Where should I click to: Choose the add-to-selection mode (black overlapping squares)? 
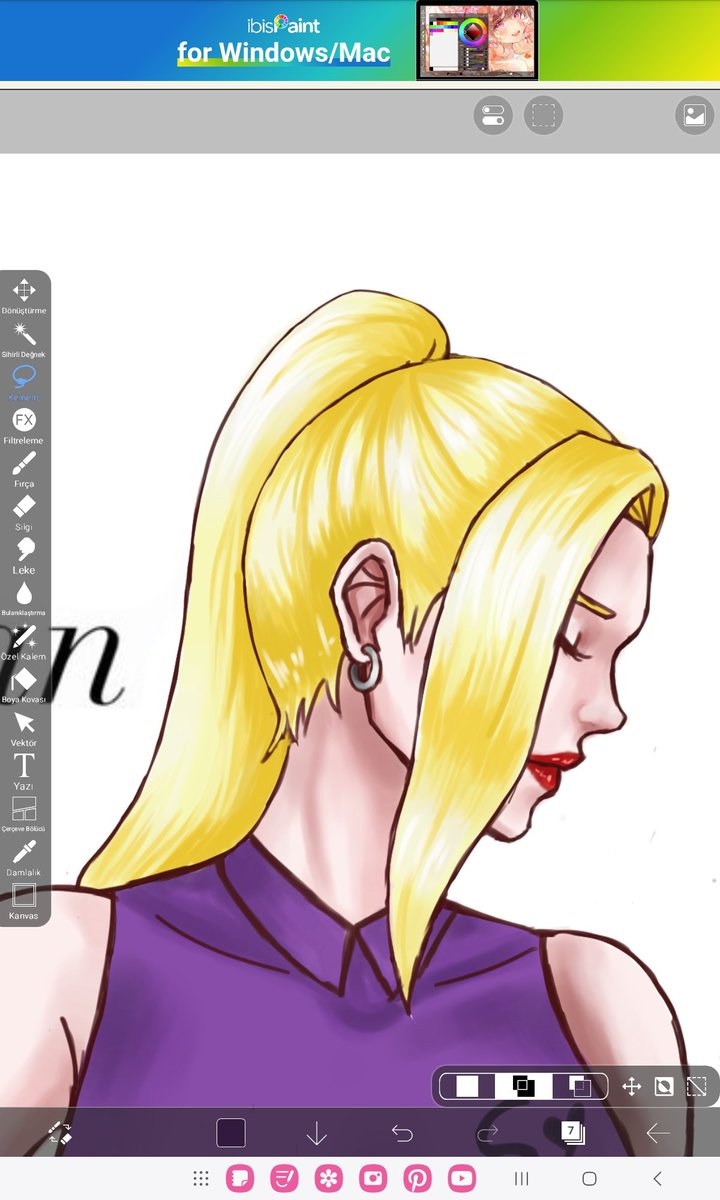tap(523, 1086)
